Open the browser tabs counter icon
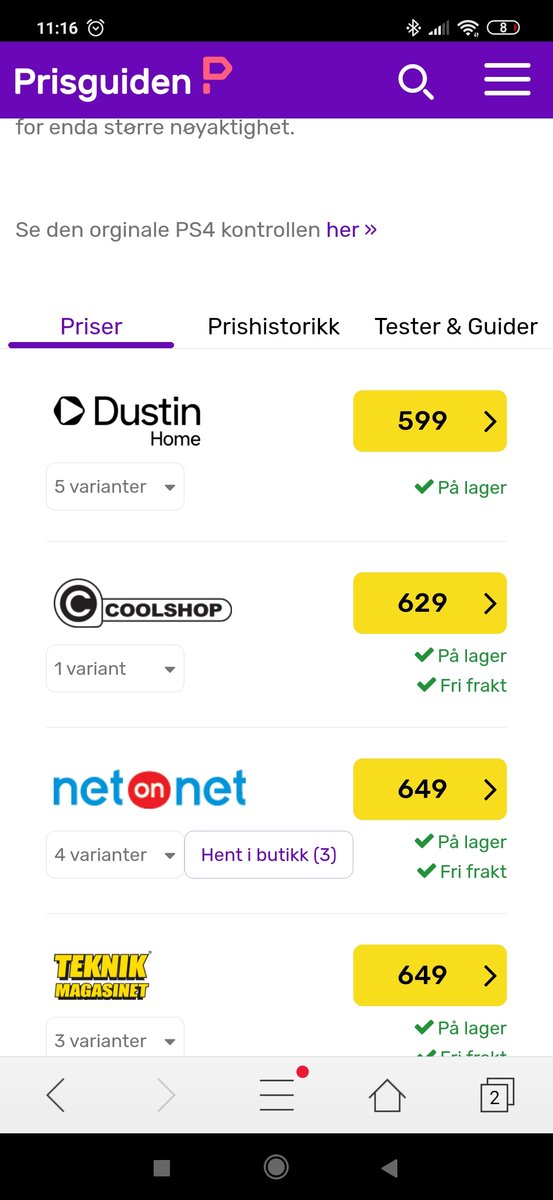 (x=496, y=1096)
